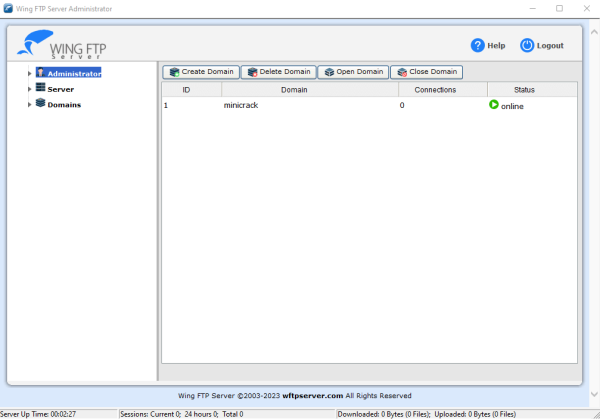Maximize the Wing FTP Administrator window

pos(559,8)
